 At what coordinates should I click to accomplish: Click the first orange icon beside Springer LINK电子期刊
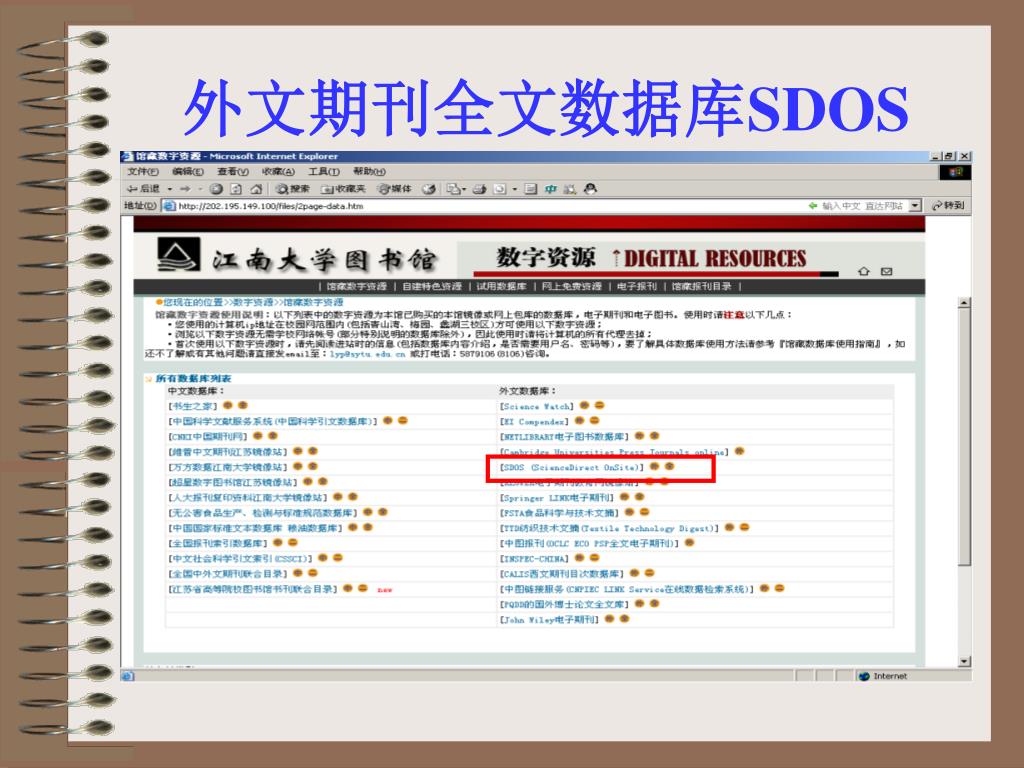click(624, 497)
